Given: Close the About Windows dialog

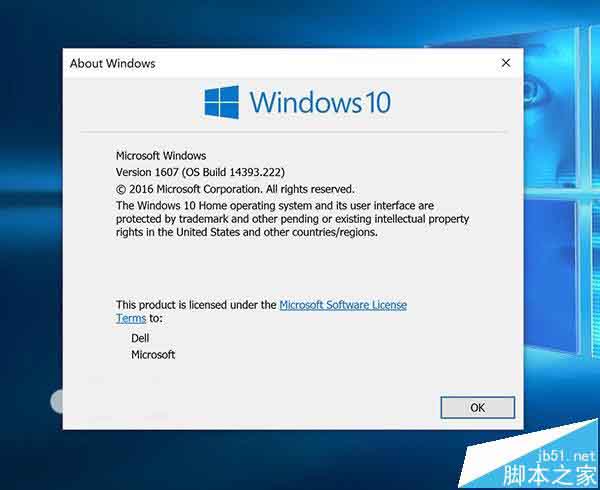Looking at the screenshot, I should (506, 63).
